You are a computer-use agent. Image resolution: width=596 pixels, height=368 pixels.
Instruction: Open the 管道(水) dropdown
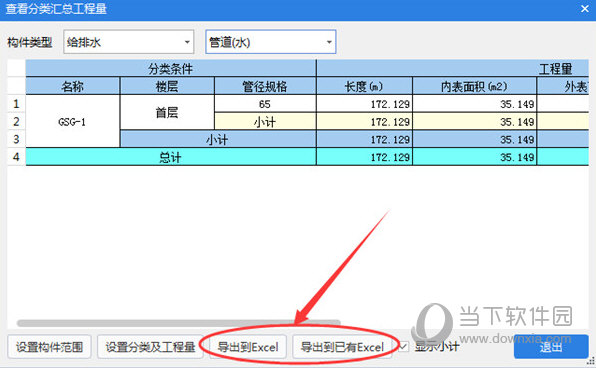pyautogui.click(x=271, y=42)
